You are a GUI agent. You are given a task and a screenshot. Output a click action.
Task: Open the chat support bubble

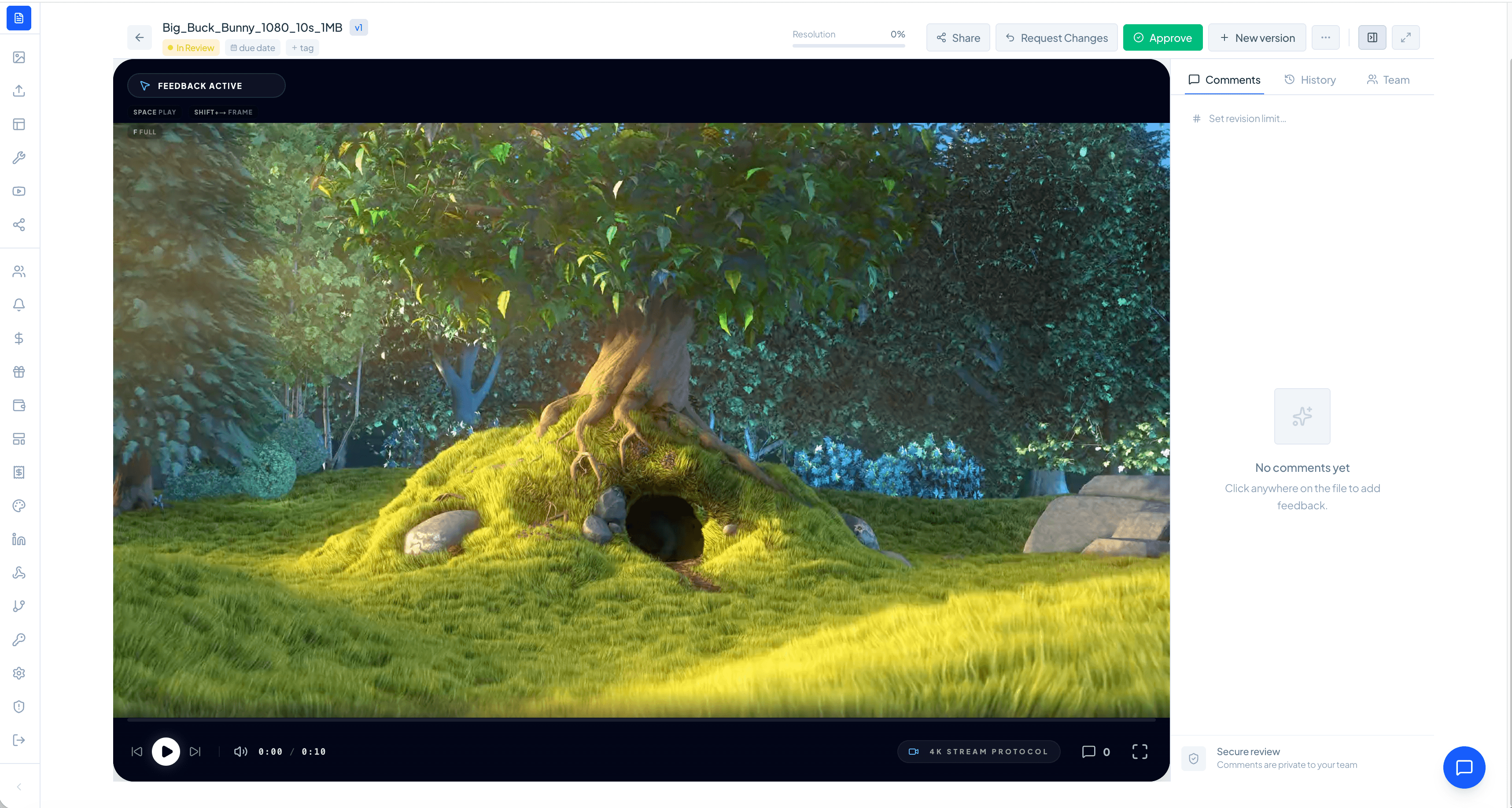(x=1464, y=767)
